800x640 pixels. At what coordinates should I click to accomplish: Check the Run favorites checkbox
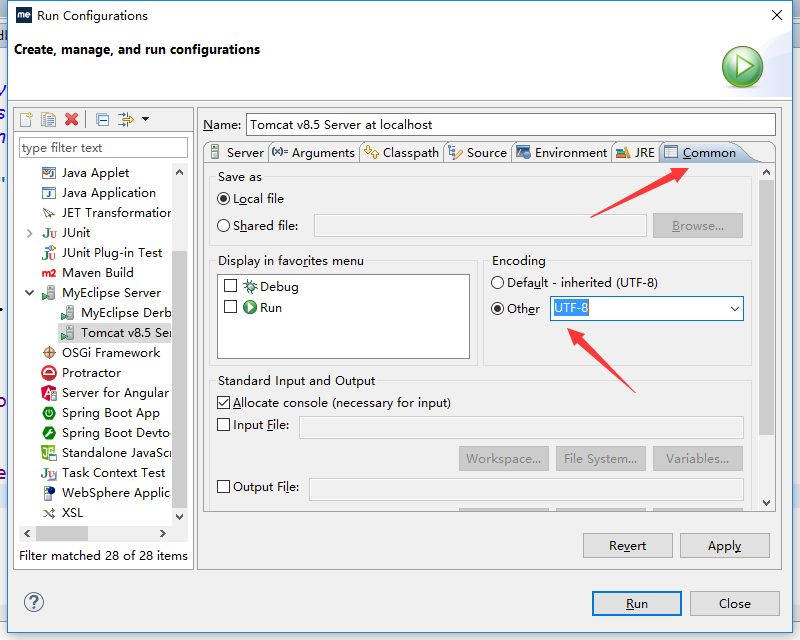coord(231,307)
